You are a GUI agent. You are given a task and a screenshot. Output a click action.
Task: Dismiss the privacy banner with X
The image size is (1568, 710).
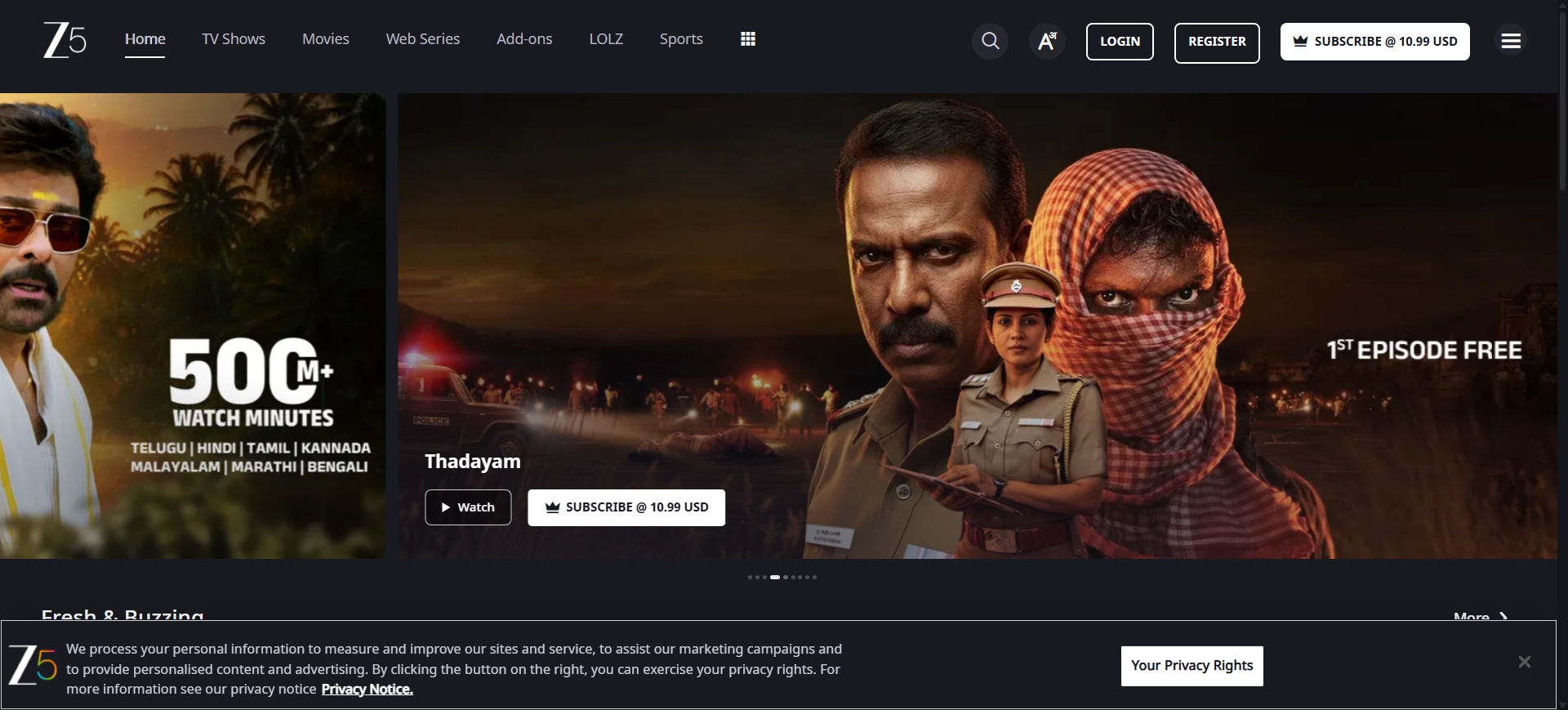coord(1524,662)
